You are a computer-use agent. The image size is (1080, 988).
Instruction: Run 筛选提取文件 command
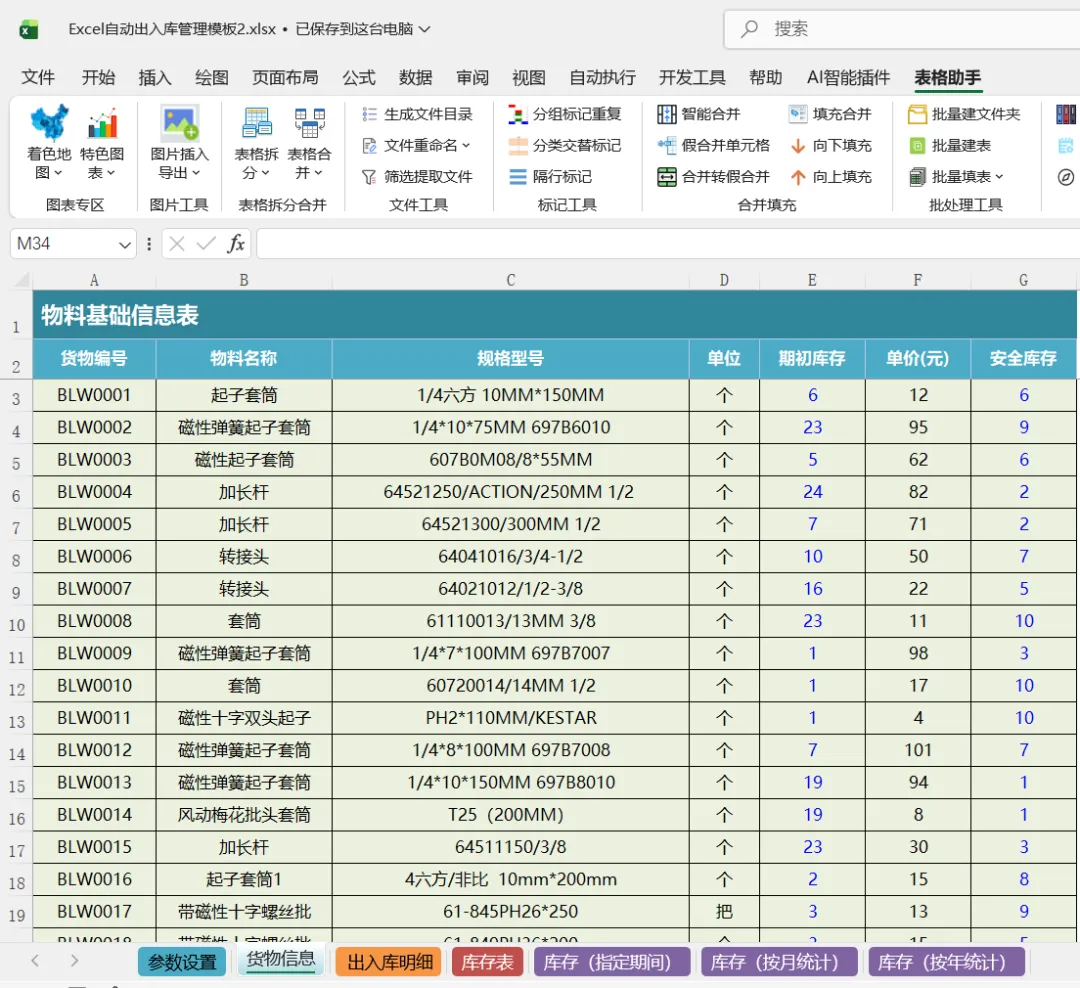tap(417, 177)
